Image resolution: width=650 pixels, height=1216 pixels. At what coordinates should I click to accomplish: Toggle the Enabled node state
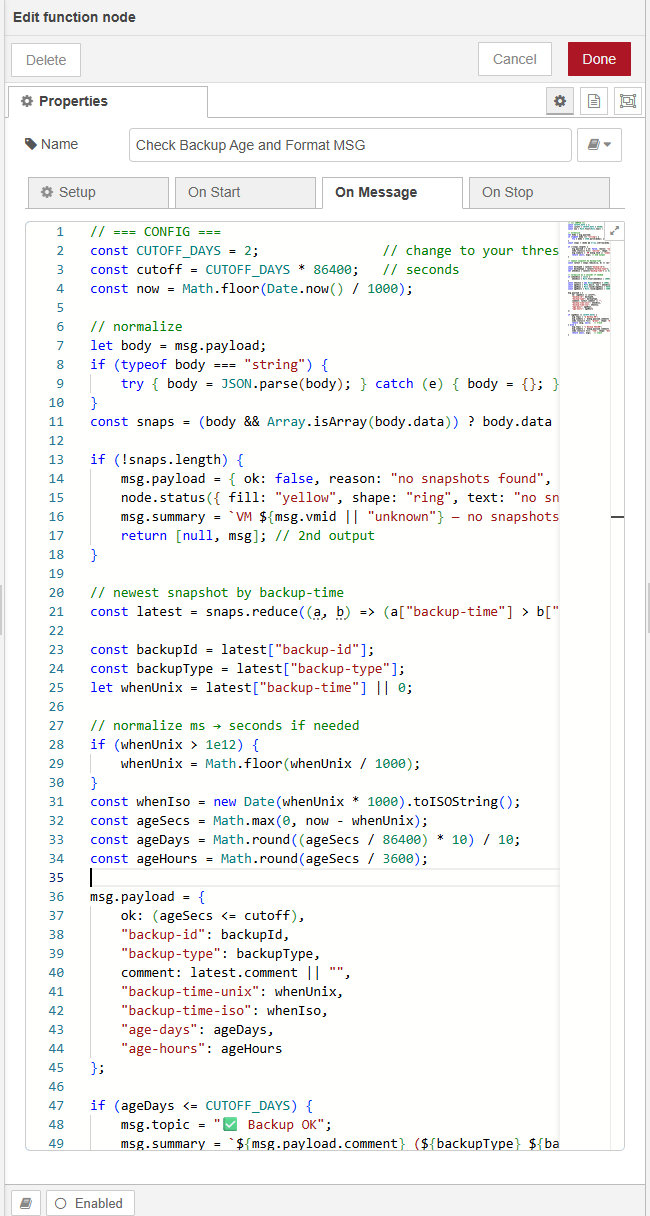(x=90, y=1203)
